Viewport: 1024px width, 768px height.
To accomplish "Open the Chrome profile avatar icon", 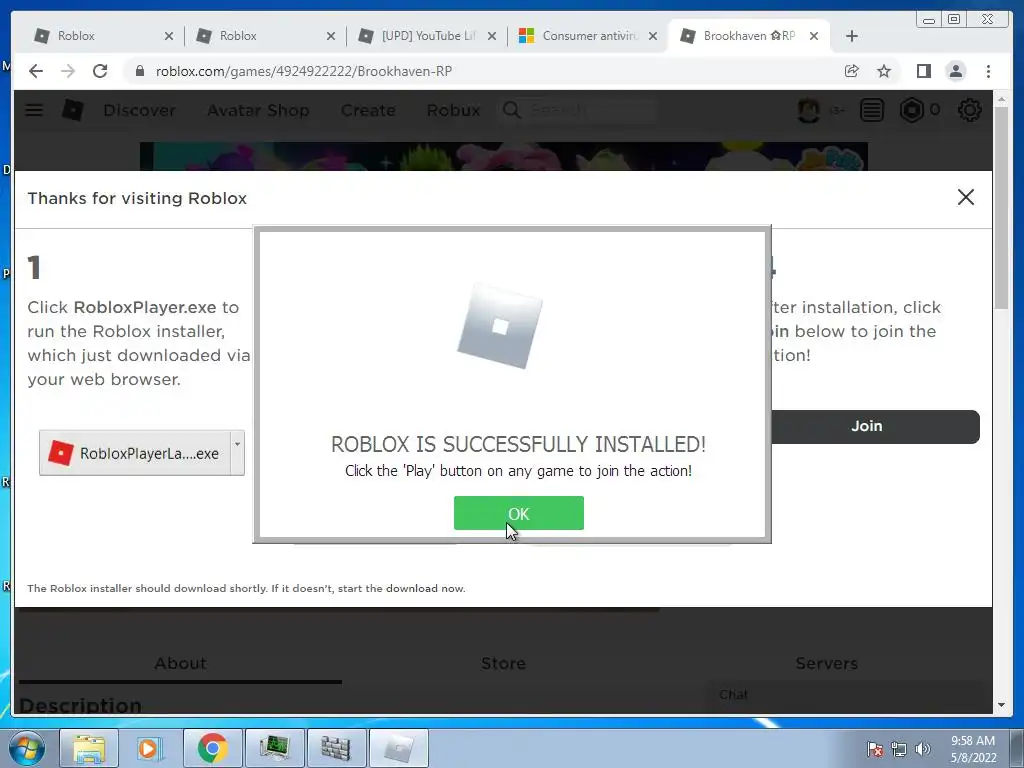I will click(955, 71).
